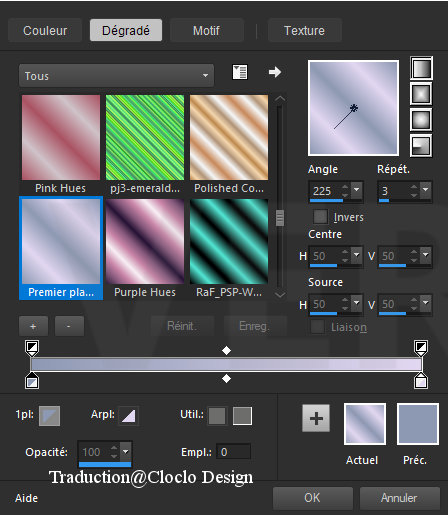The height and width of the screenshot is (515, 448).
Task: Click the Préc. previous color swatch
Action: pos(417,424)
